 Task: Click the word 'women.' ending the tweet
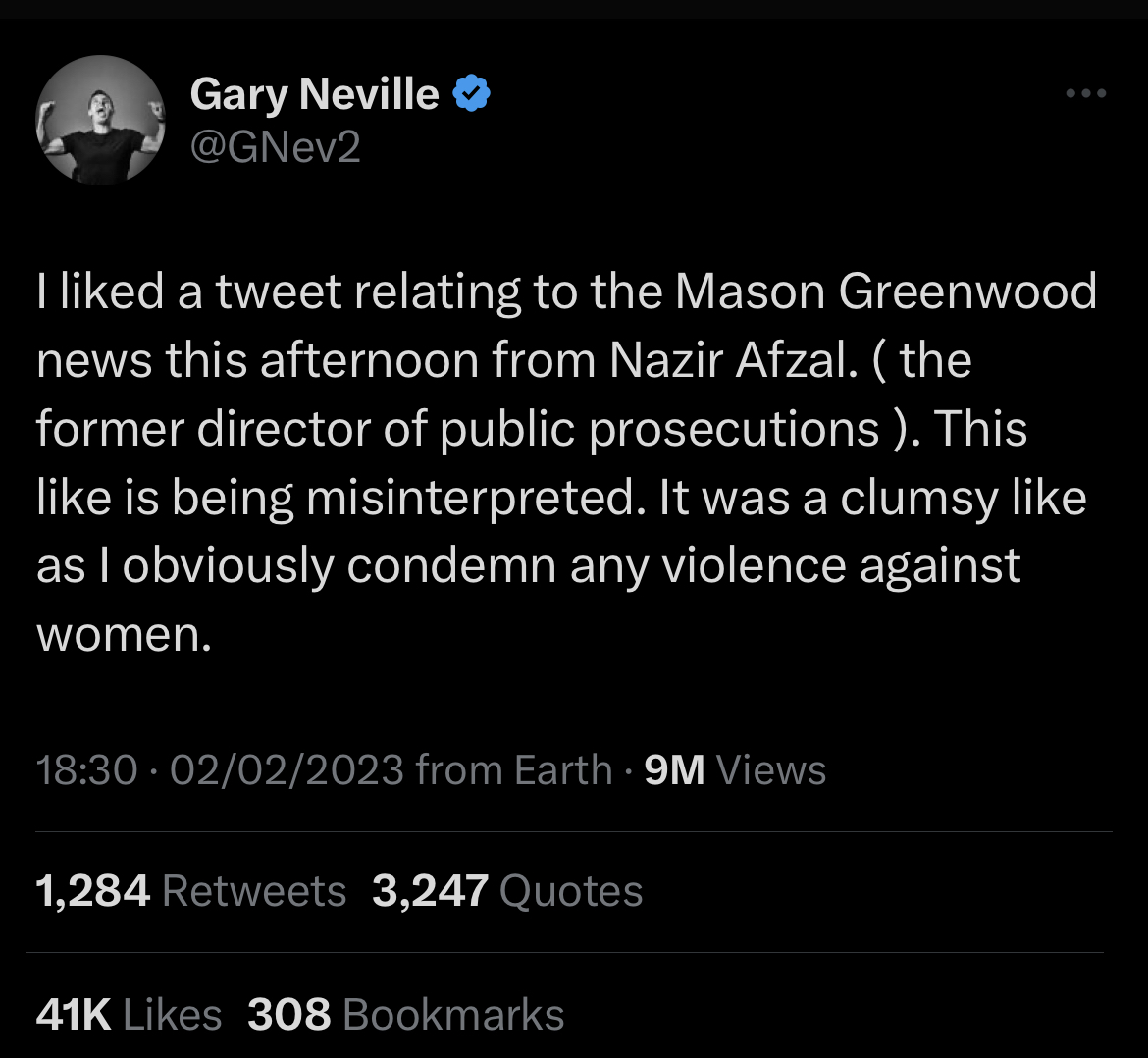click(124, 635)
